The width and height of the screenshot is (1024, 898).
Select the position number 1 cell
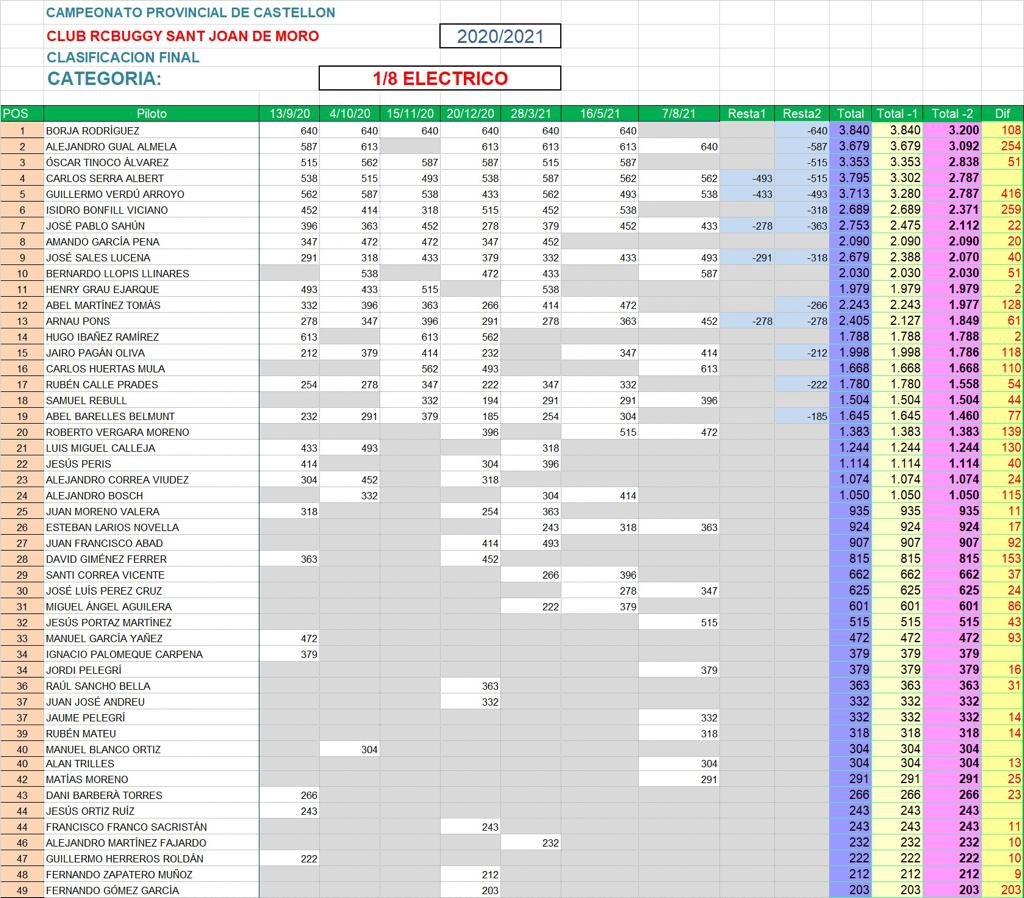[22, 131]
